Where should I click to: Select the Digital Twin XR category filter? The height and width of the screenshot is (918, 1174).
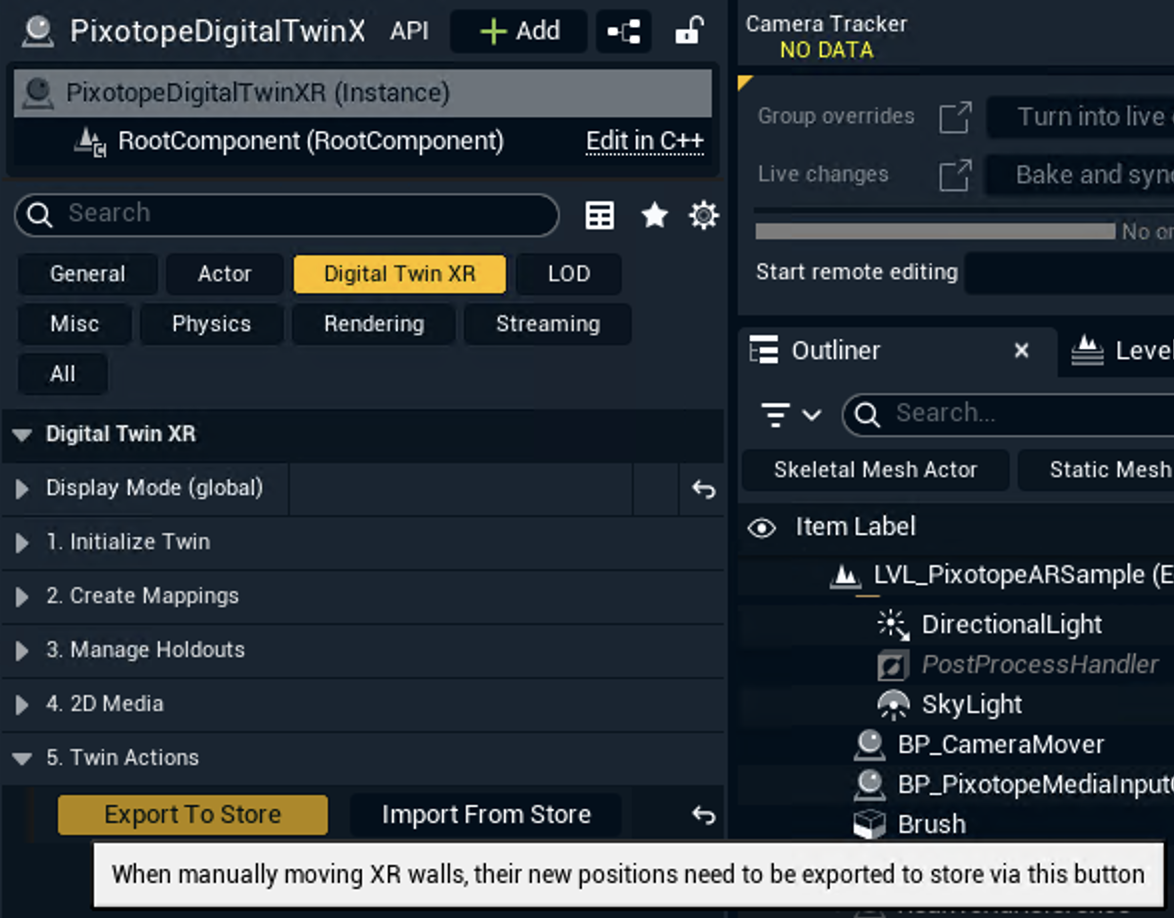pos(400,274)
